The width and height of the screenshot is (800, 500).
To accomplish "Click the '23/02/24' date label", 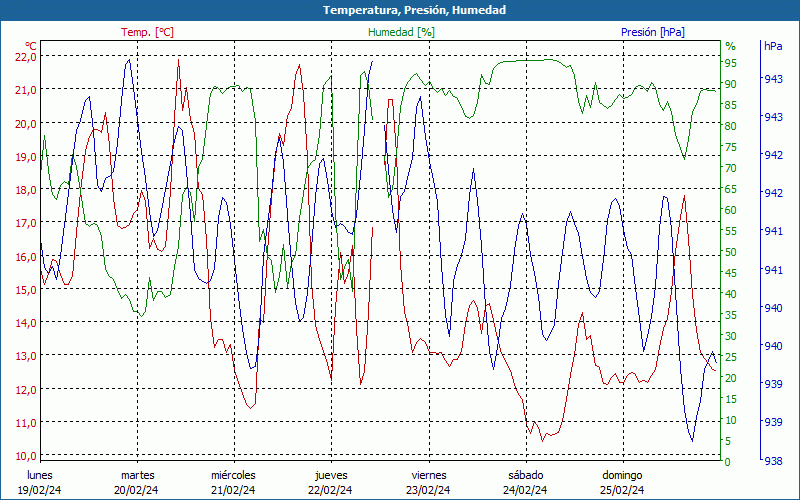I will coord(428,491).
